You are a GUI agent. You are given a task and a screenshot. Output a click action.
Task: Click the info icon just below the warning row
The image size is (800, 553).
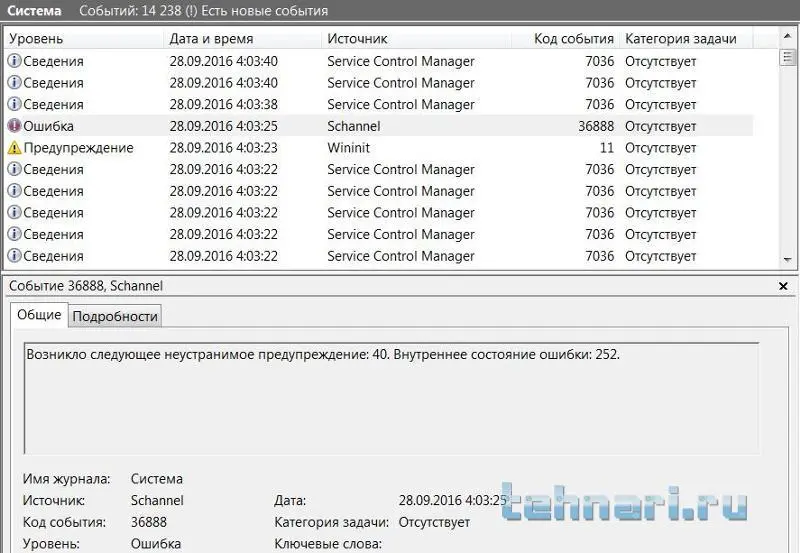click(x=14, y=170)
